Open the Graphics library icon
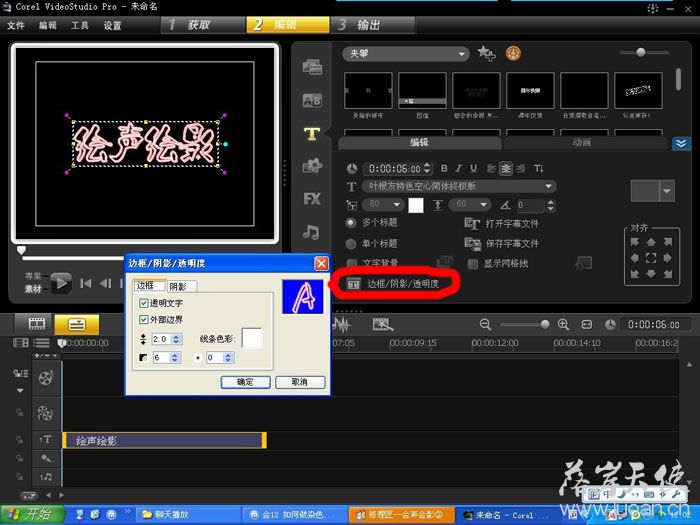The height and width of the screenshot is (525, 700). [312, 166]
